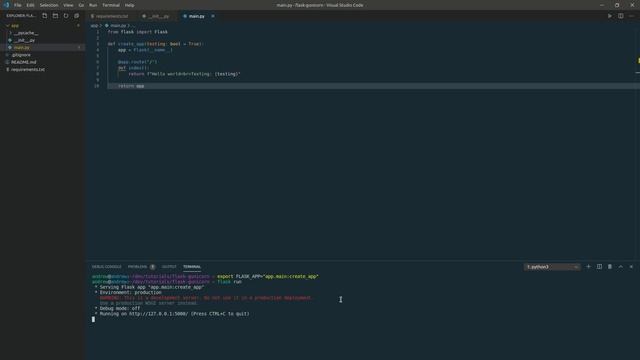This screenshot has height=360, width=640.
Task: Click the 'Environment: production' terminal line
Action: click(131, 293)
